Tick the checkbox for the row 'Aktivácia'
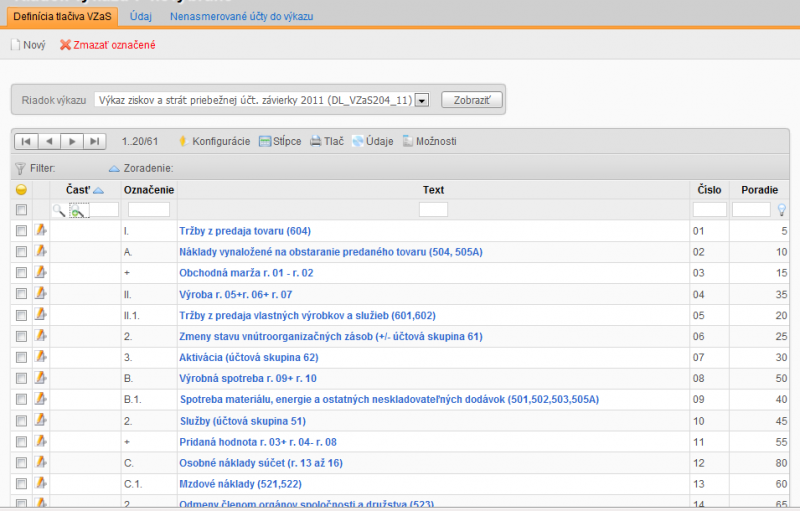This screenshot has height=511, width=800. (x=21, y=357)
